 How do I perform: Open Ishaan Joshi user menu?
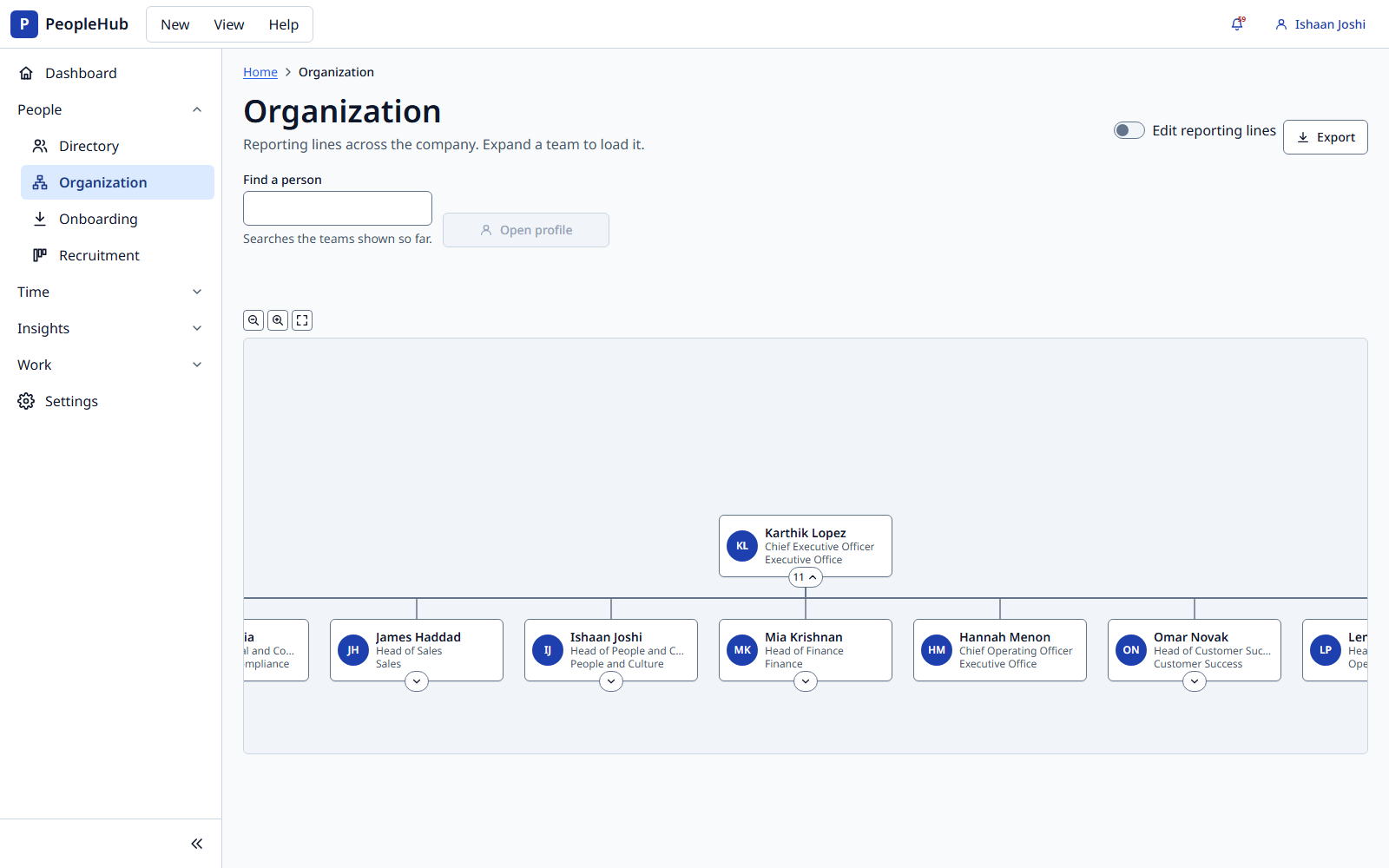pos(1320,24)
